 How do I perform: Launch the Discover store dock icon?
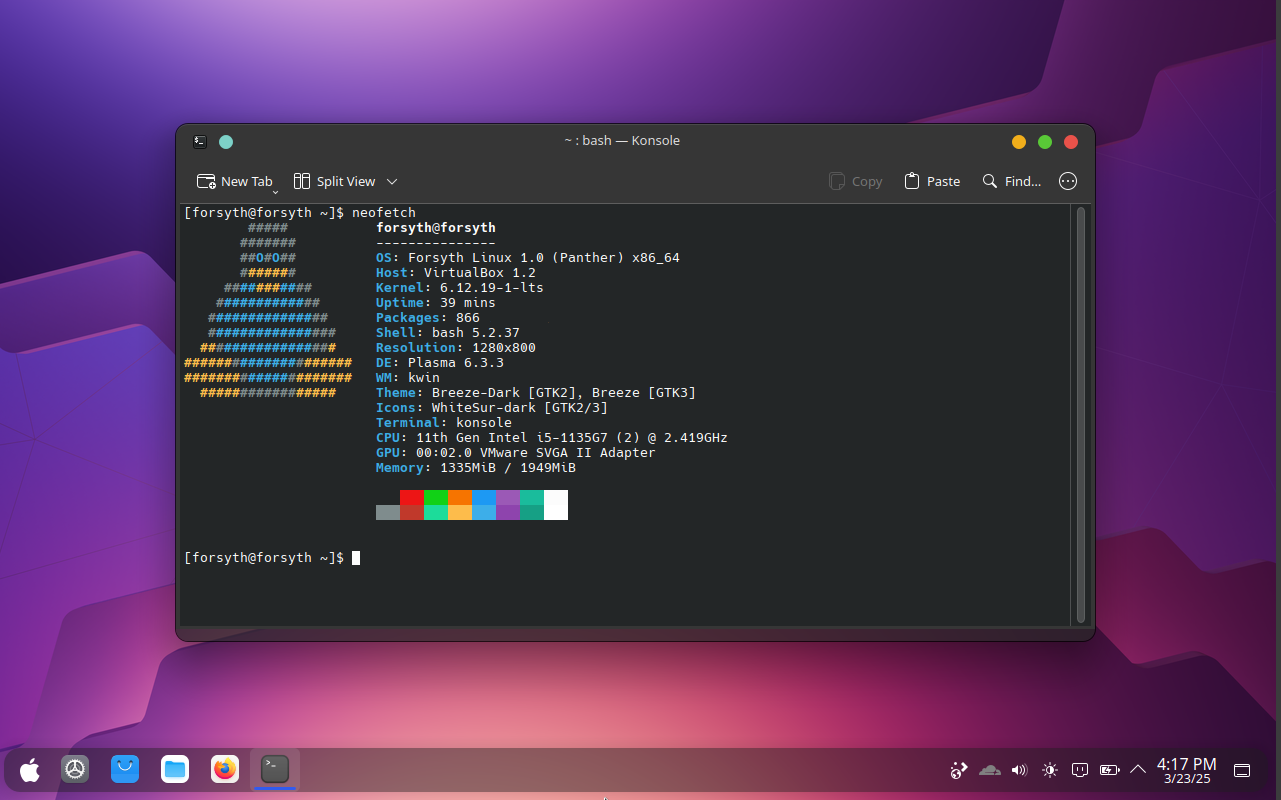pos(125,769)
